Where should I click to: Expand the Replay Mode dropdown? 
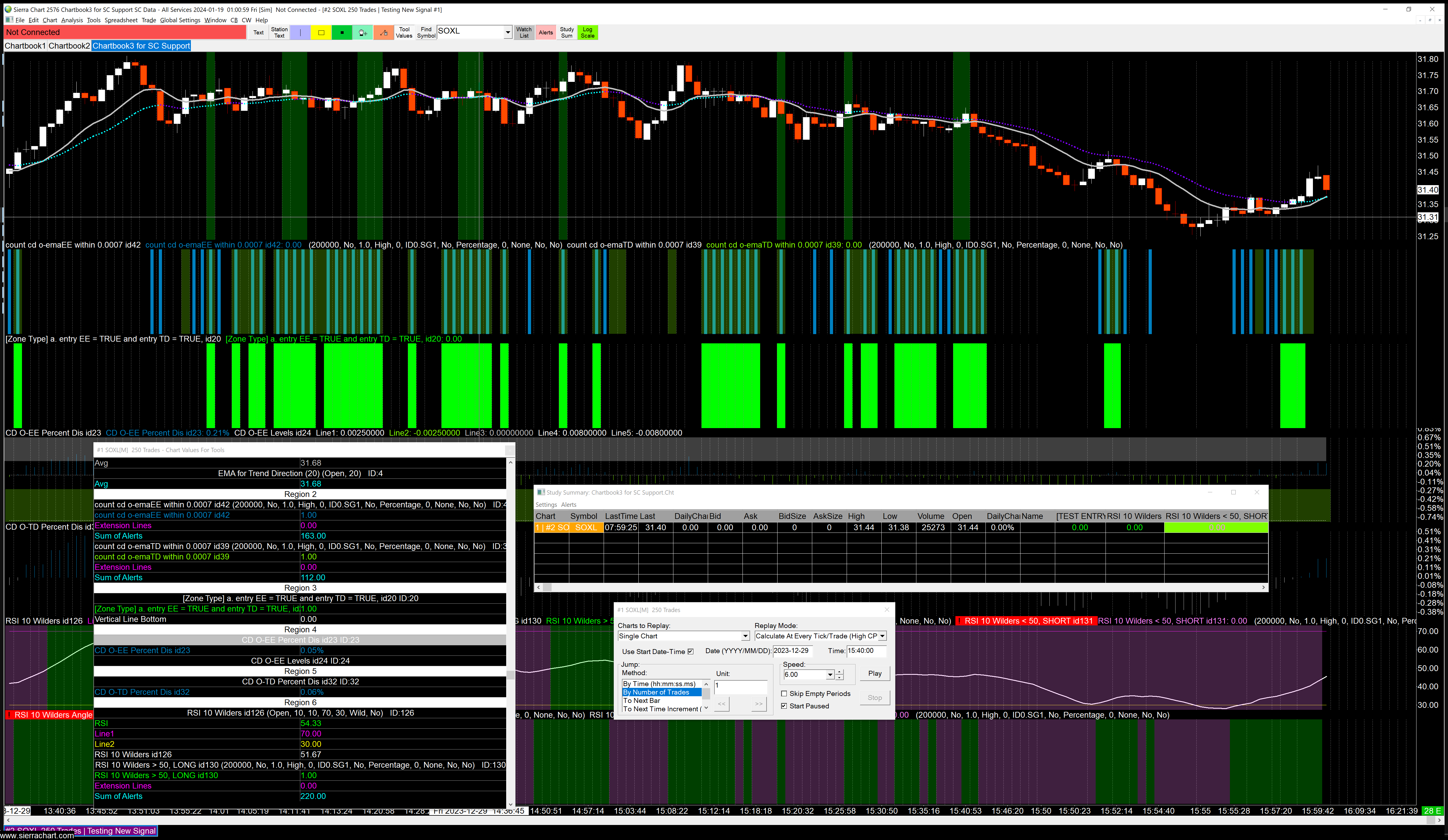(882, 636)
